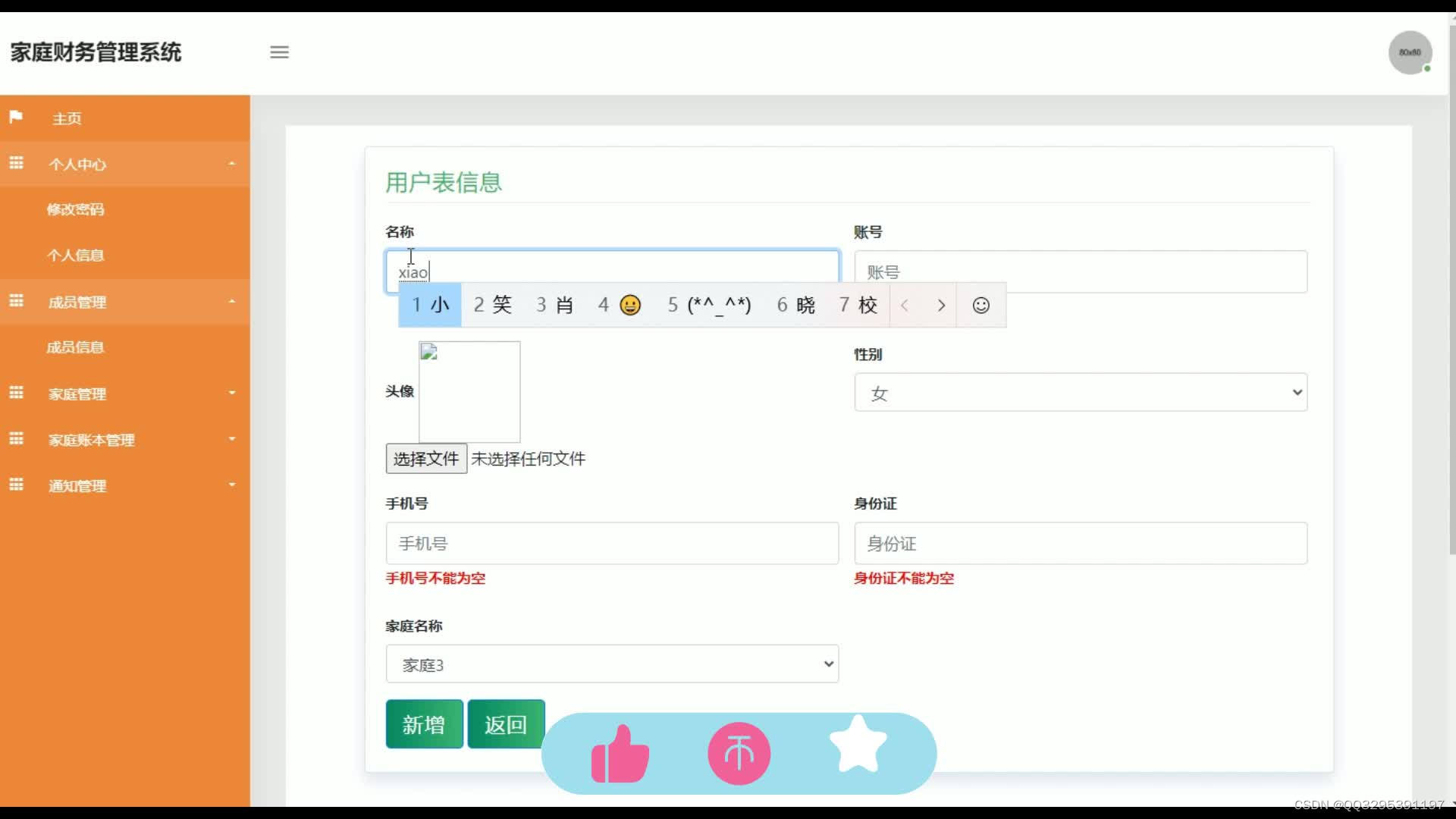This screenshot has height=819, width=1456.
Task: Select IME candidate 6 晓
Action: [795, 306]
